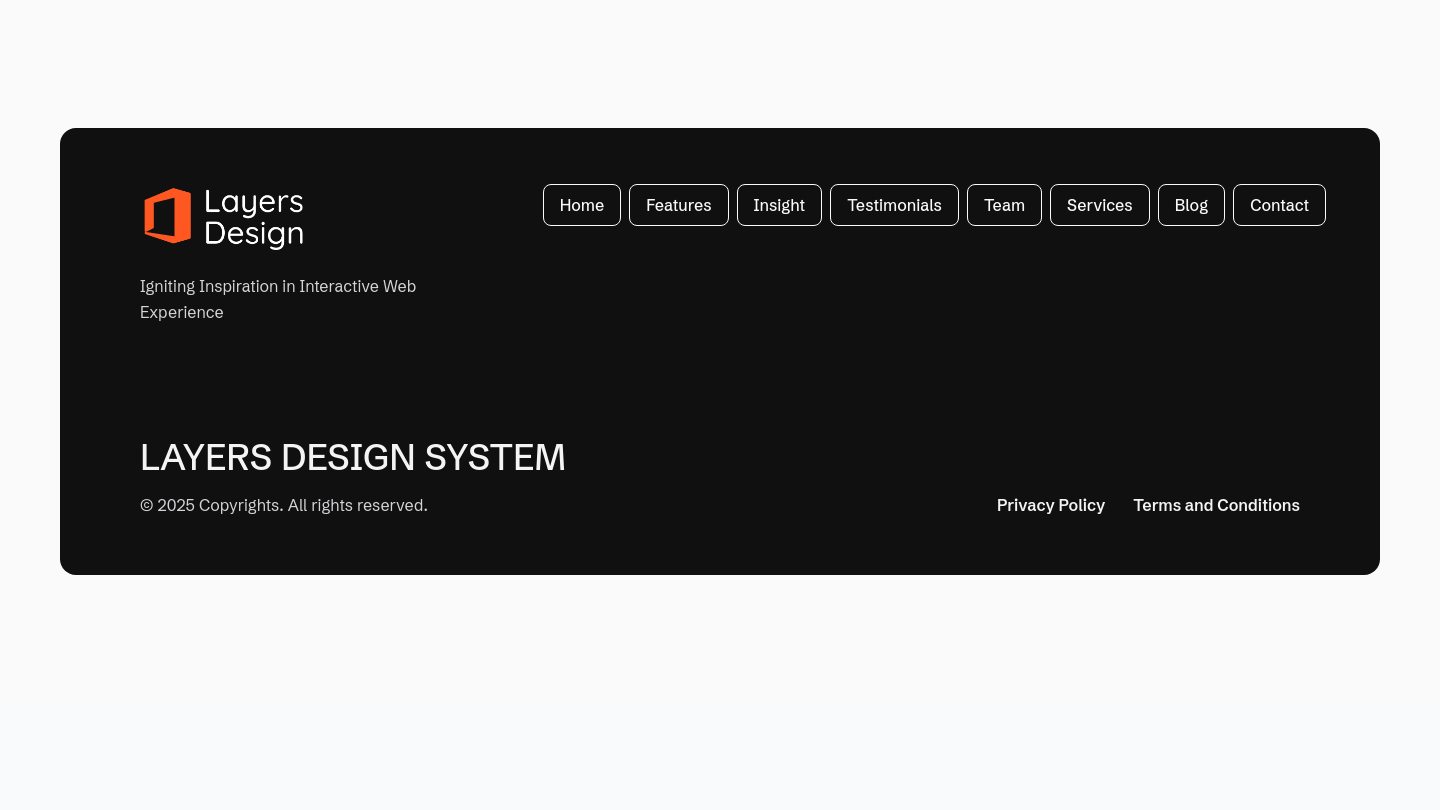Read the Privacy Policy
Viewport: 1440px width, 810px height.
tap(1051, 505)
